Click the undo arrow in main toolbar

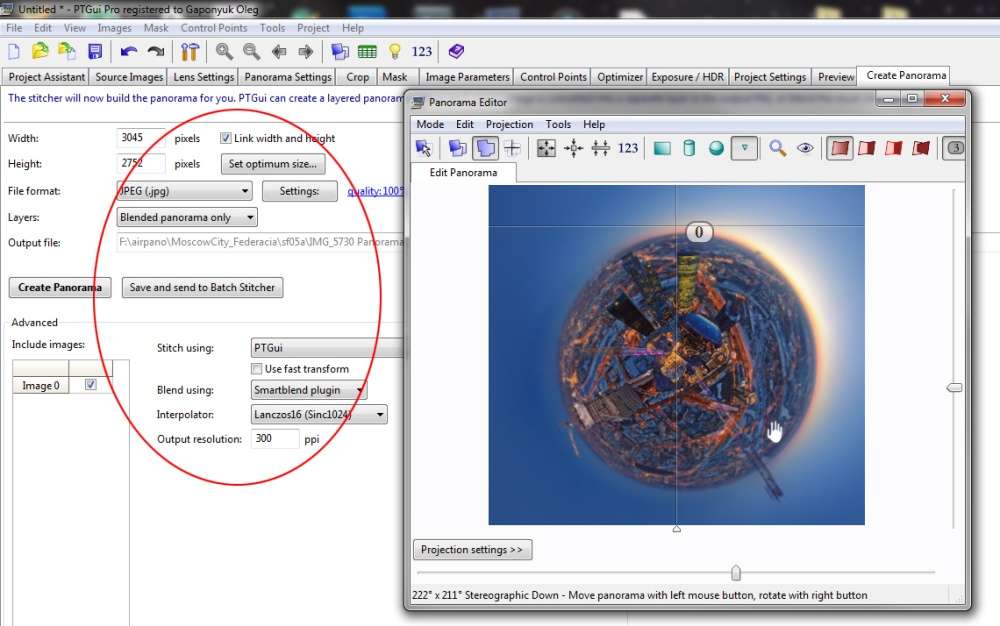tap(128, 51)
